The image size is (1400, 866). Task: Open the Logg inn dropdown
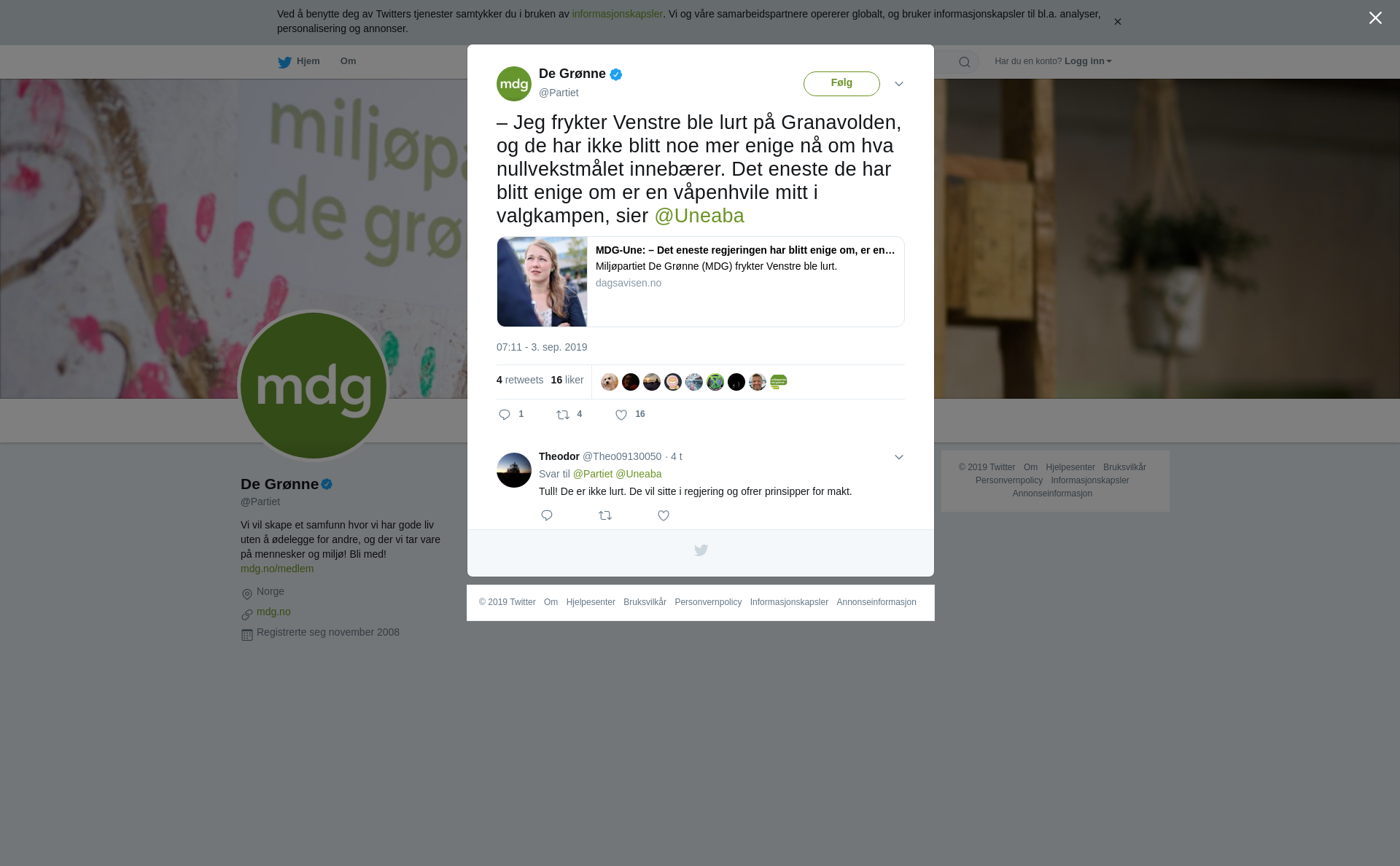click(x=1088, y=61)
